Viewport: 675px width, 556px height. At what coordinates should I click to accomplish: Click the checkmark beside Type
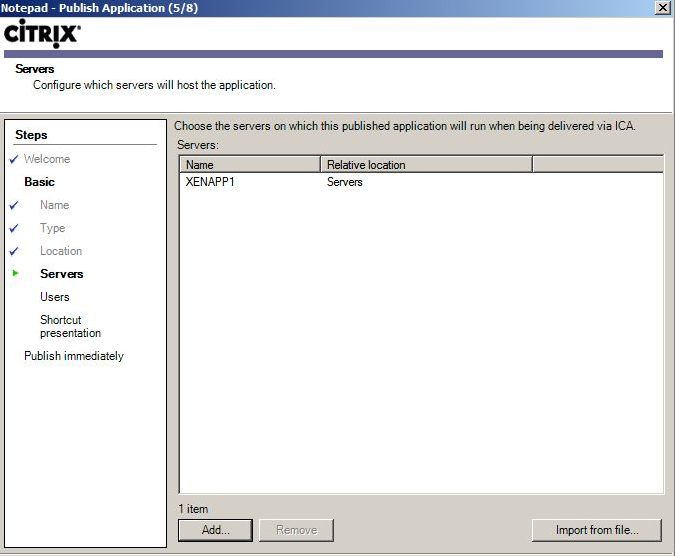[14, 228]
